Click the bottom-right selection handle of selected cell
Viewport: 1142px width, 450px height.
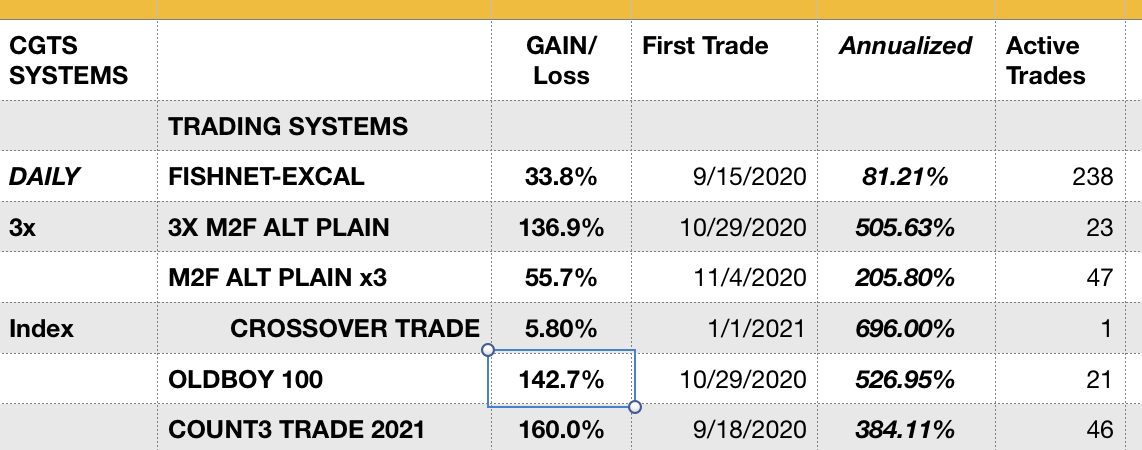tap(634, 407)
